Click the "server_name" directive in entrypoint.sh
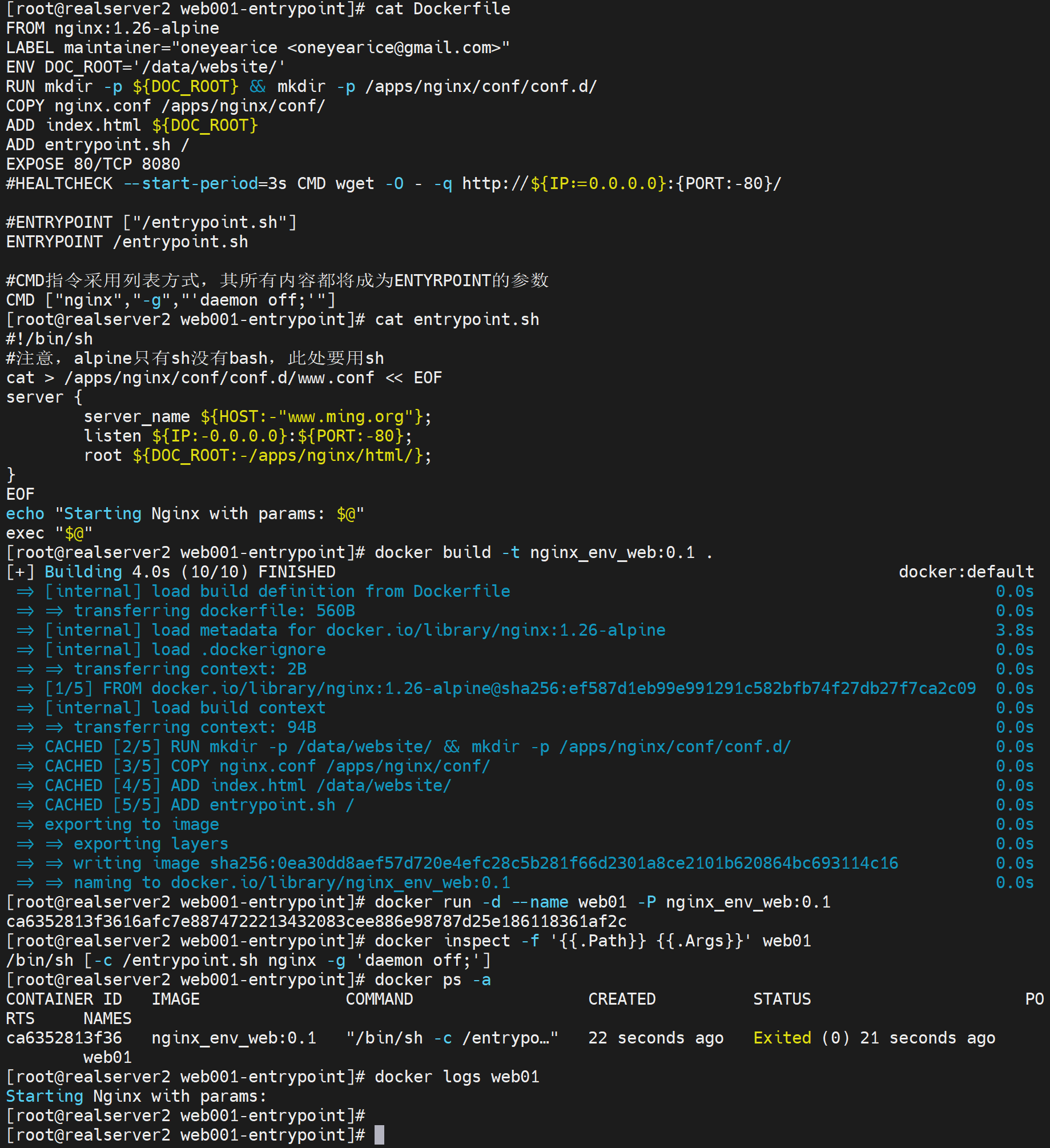The height and width of the screenshot is (1148, 1050). [x=136, y=416]
